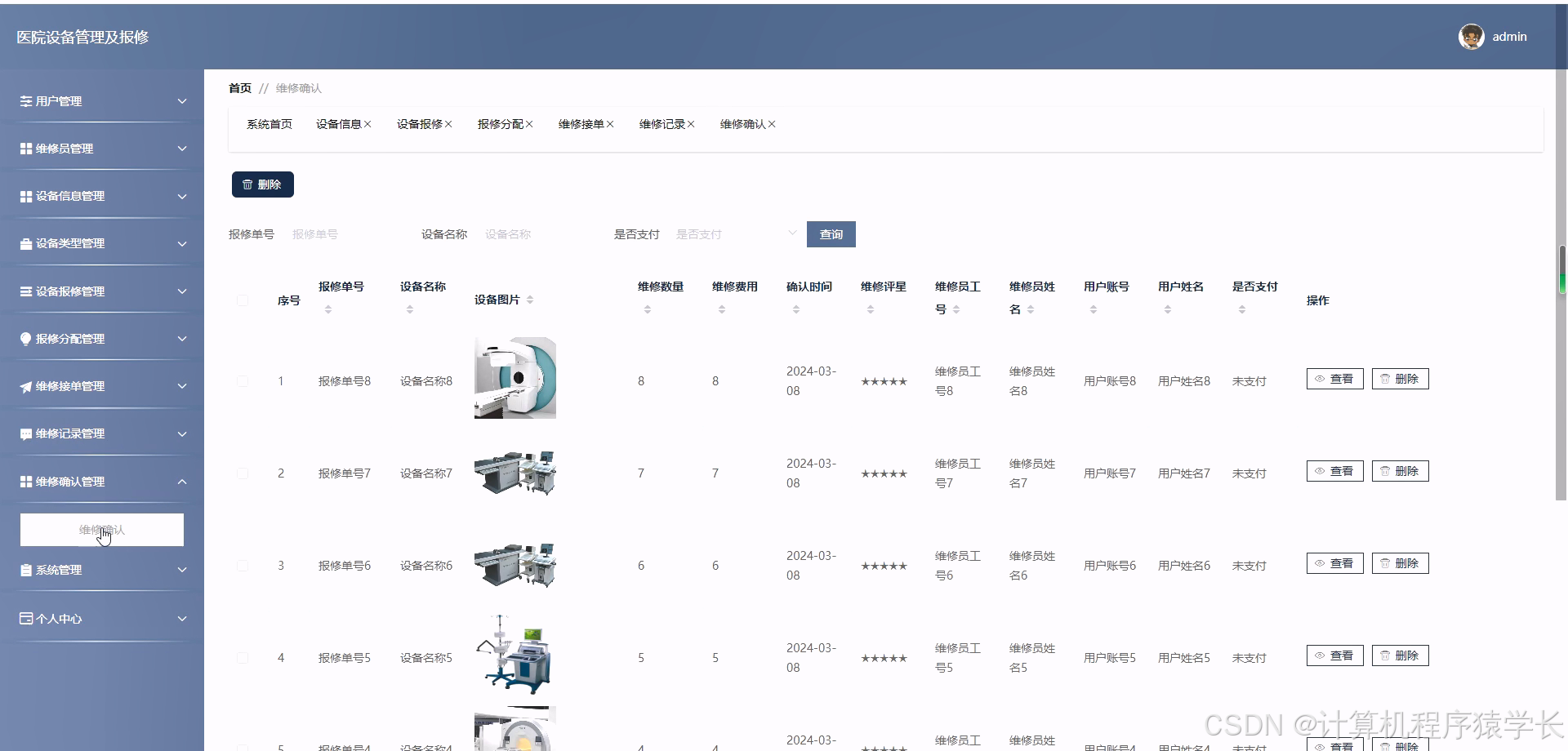Check the checkbox for 报修单号6 row
The image size is (1568, 751).
coord(242,565)
